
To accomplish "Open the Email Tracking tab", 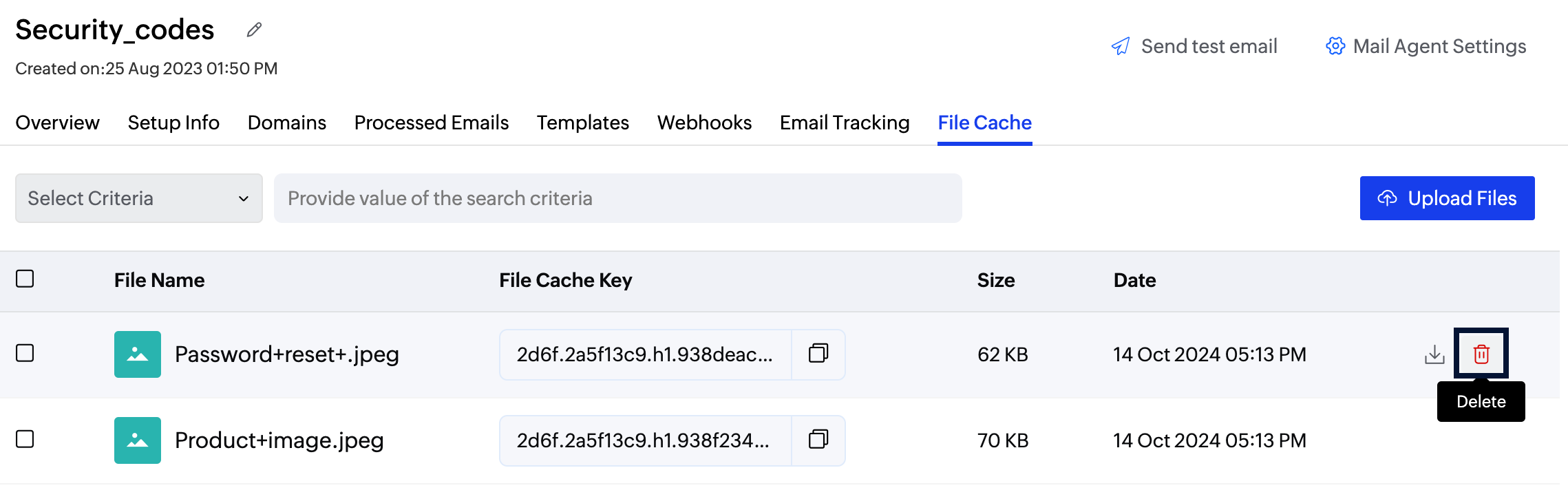I will [844, 122].
